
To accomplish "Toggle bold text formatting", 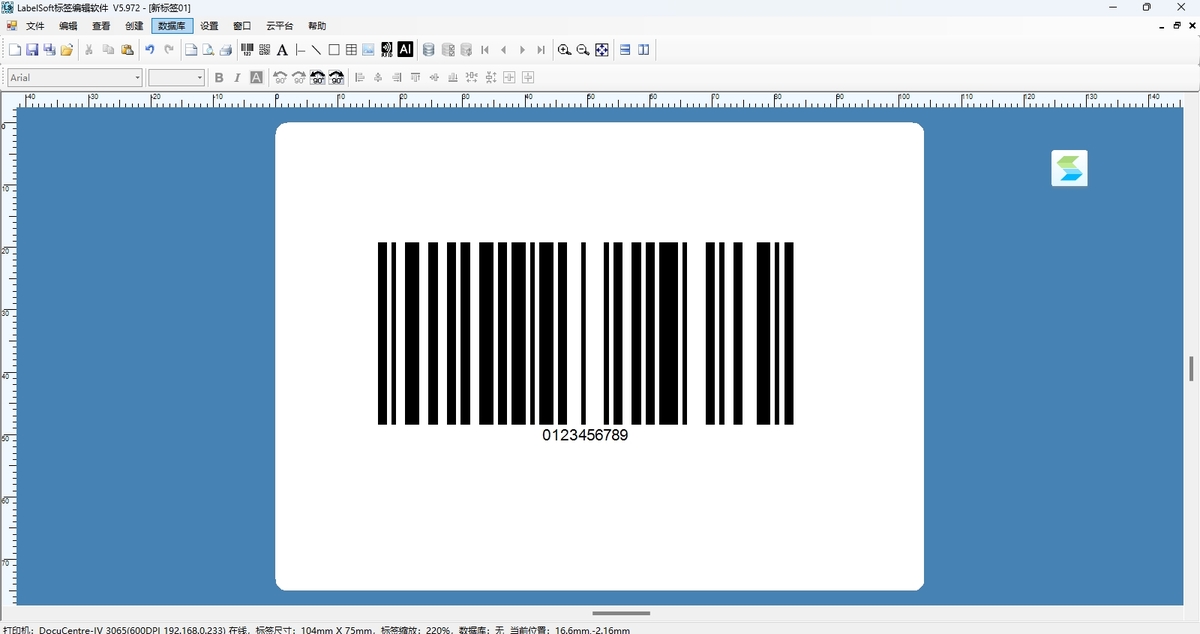I will click(219, 78).
